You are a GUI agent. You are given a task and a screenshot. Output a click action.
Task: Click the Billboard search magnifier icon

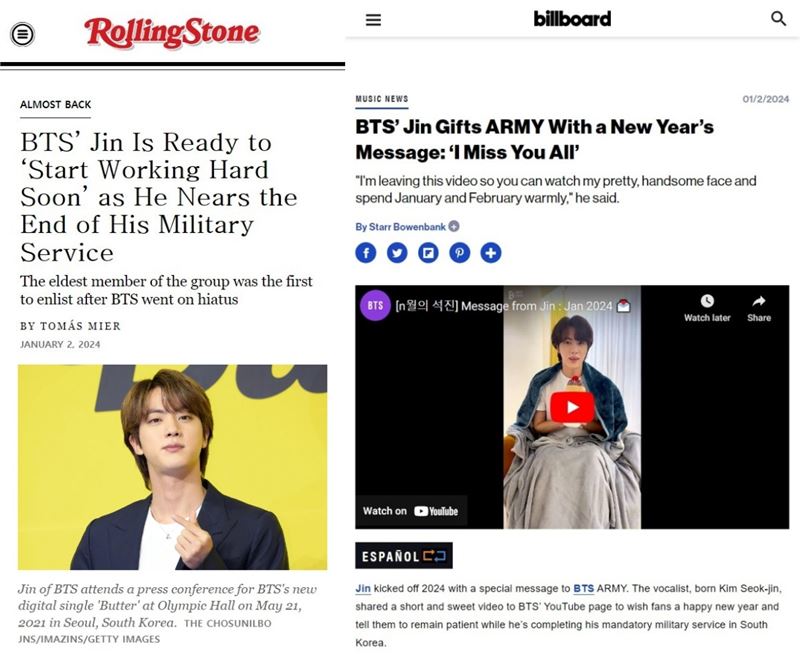778,19
